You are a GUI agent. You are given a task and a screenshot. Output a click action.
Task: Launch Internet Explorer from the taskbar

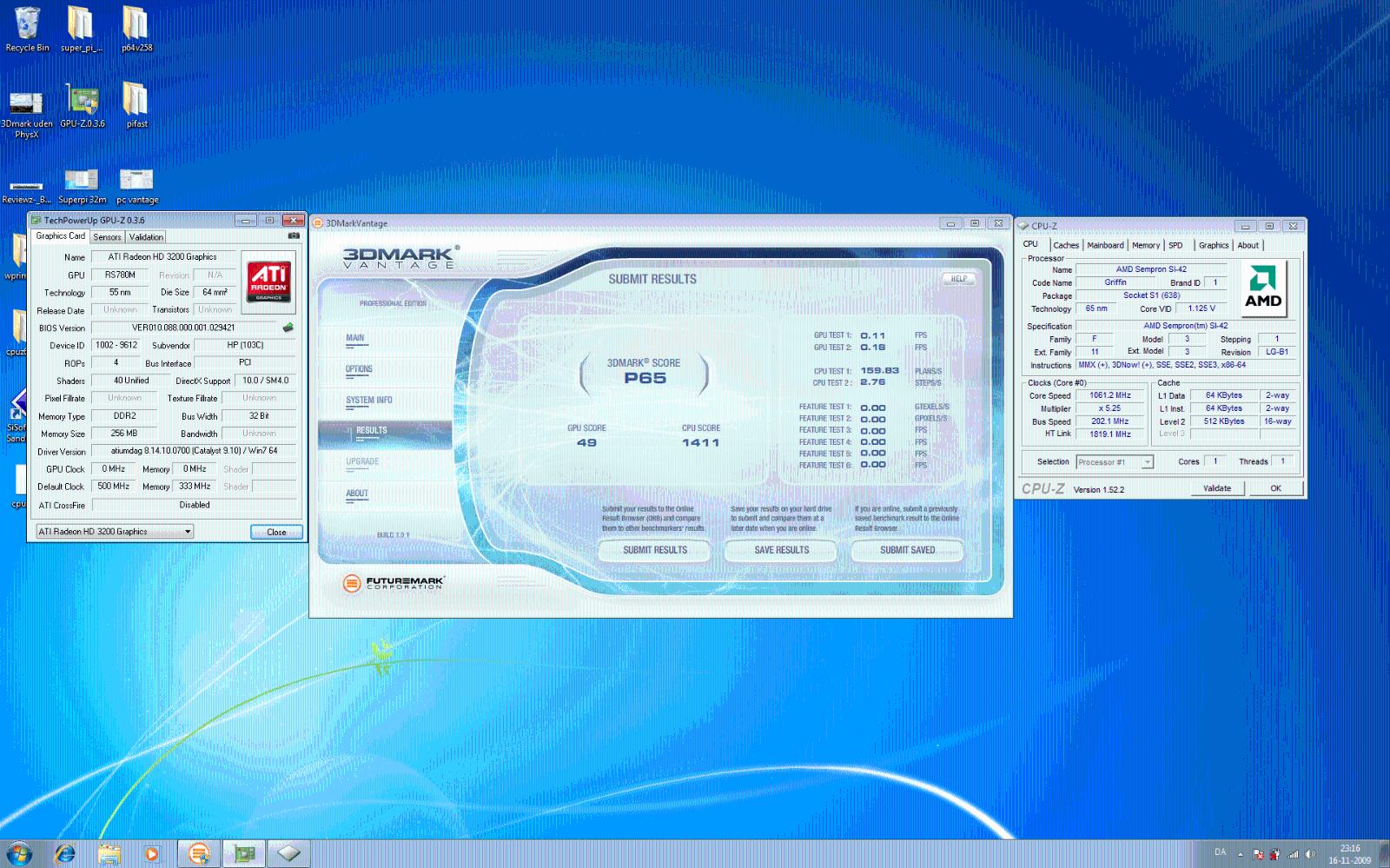tap(64, 853)
